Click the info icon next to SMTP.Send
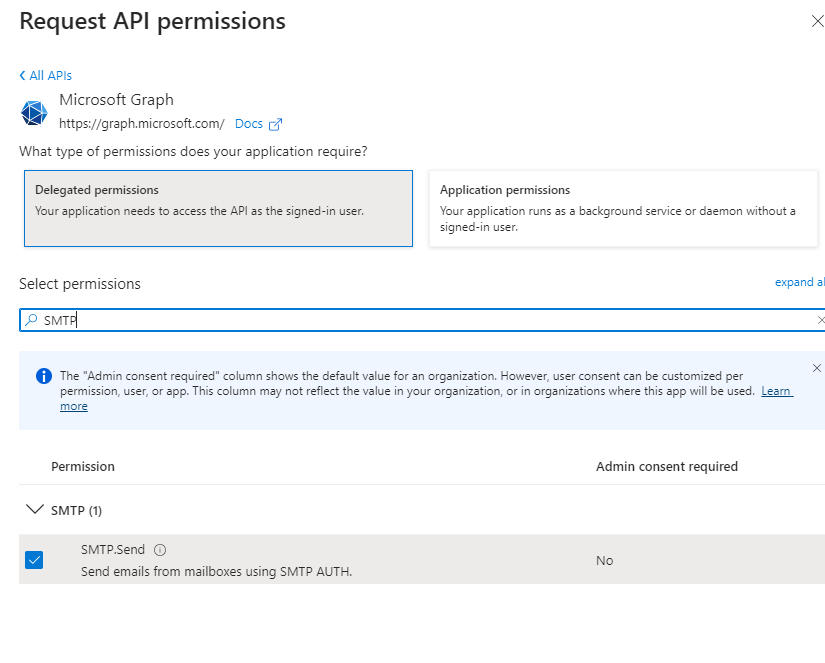825x663 pixels. click(160, 550)
